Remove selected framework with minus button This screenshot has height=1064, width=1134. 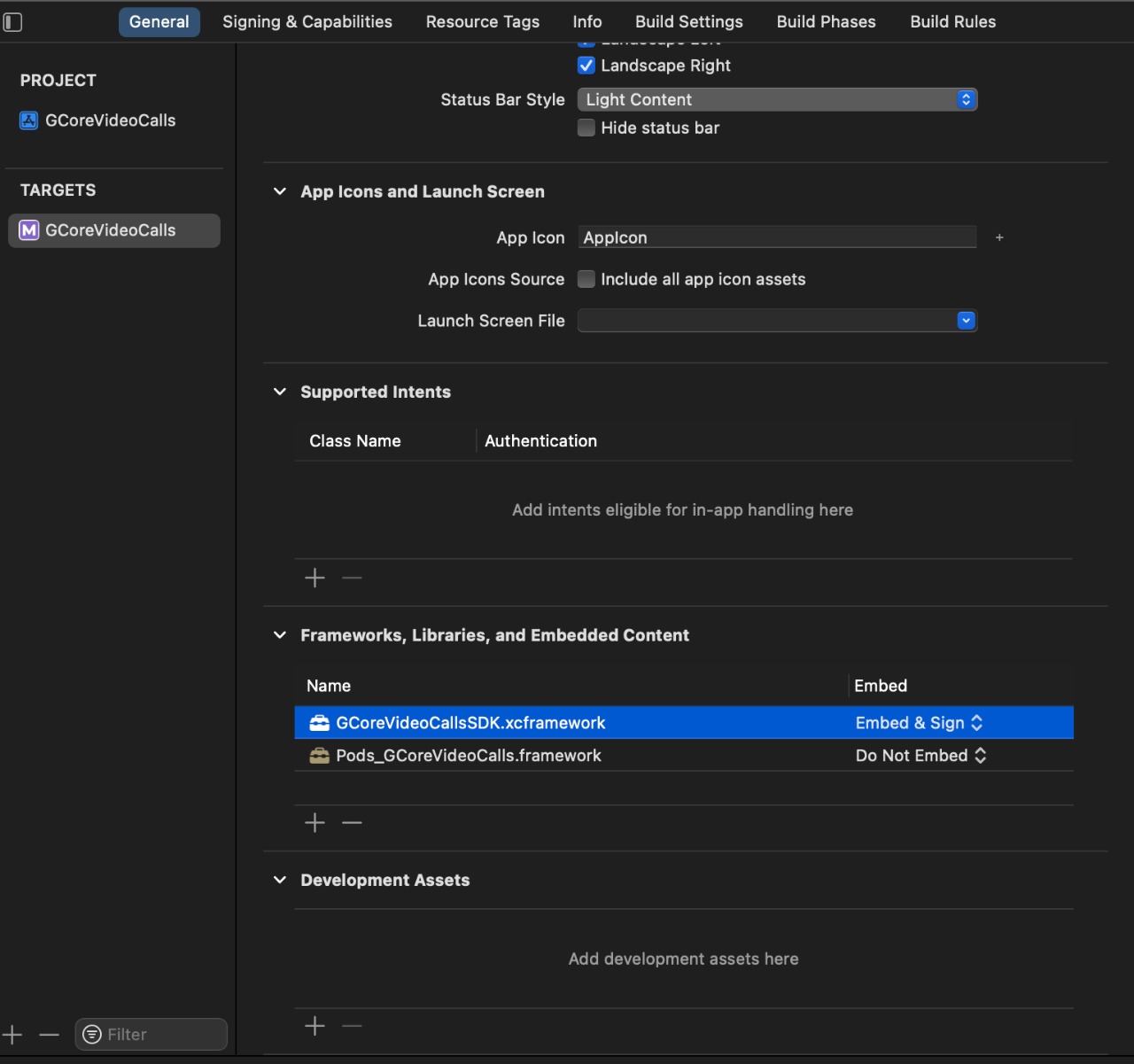[352, 823]
